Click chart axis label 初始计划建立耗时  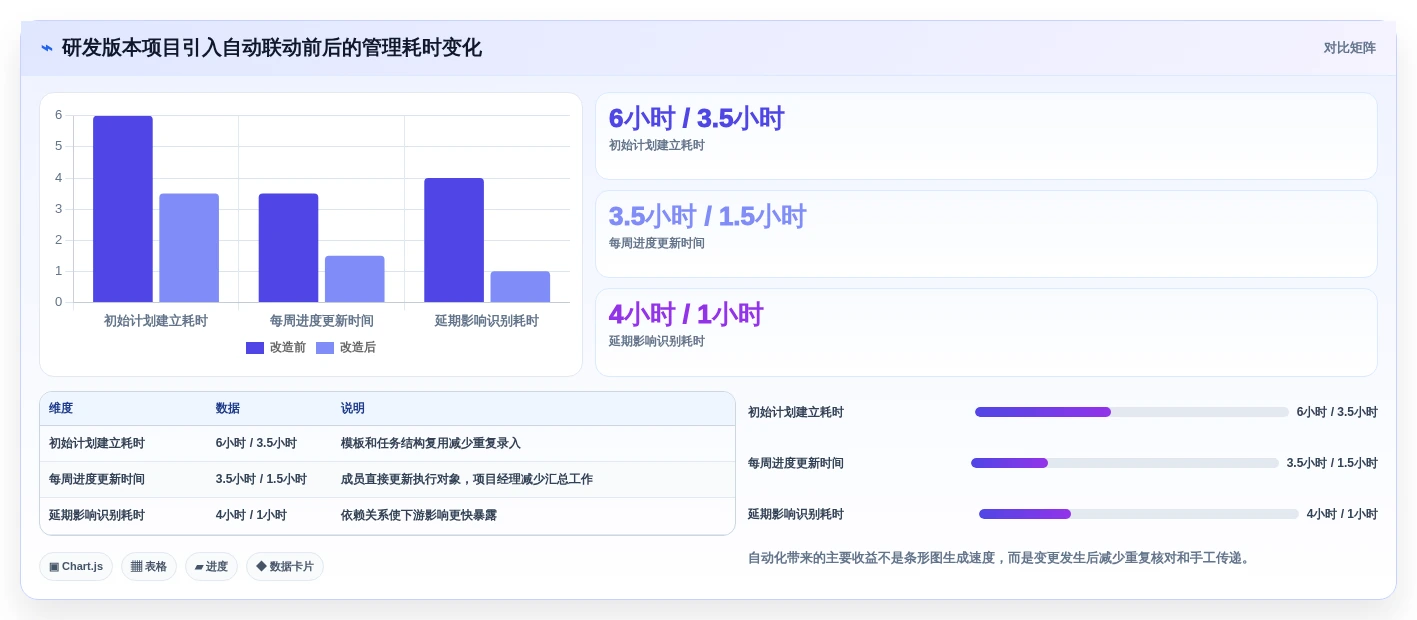click(156, 321)
